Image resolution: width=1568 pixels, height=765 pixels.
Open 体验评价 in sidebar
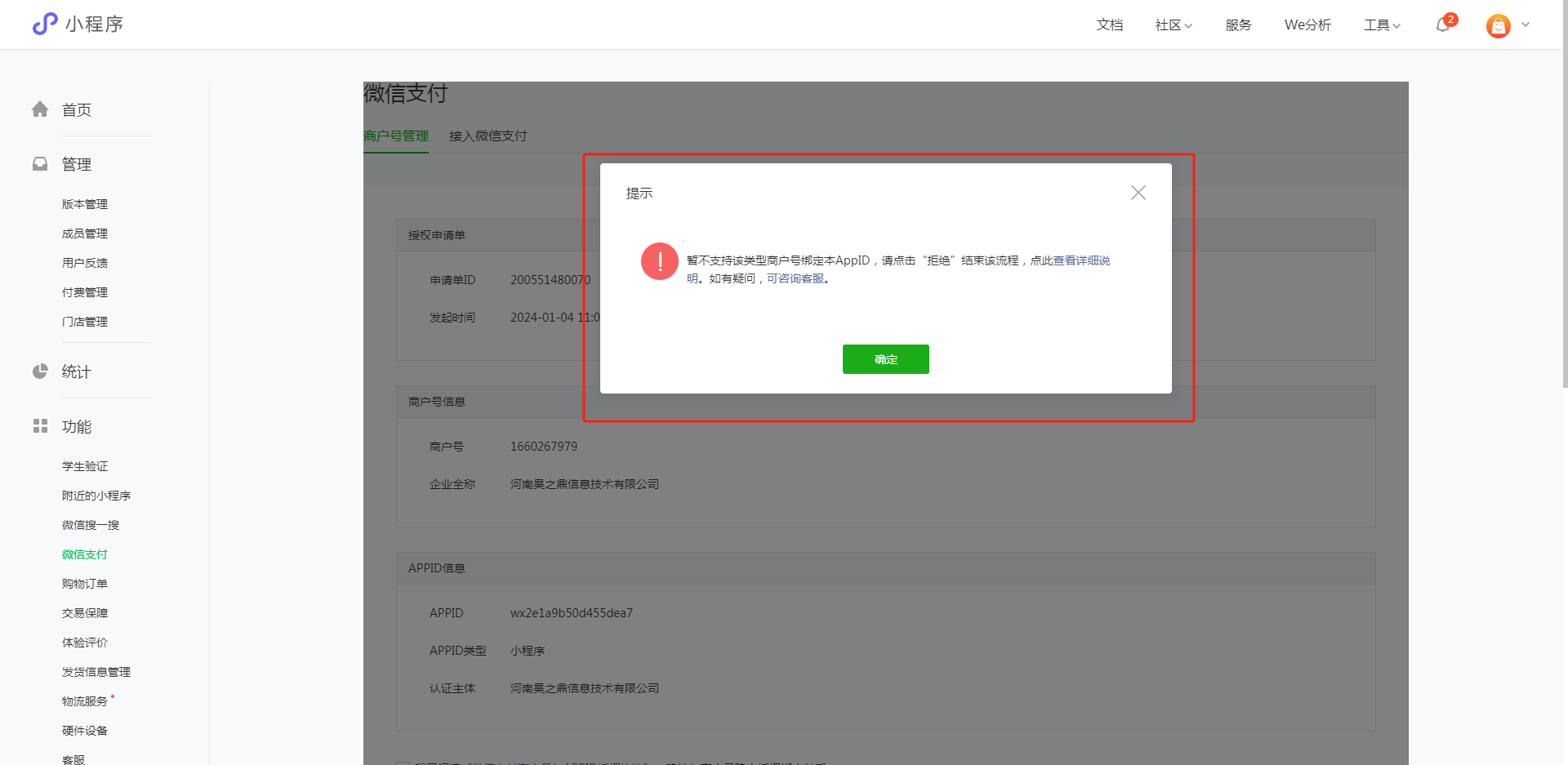point(85,643)
